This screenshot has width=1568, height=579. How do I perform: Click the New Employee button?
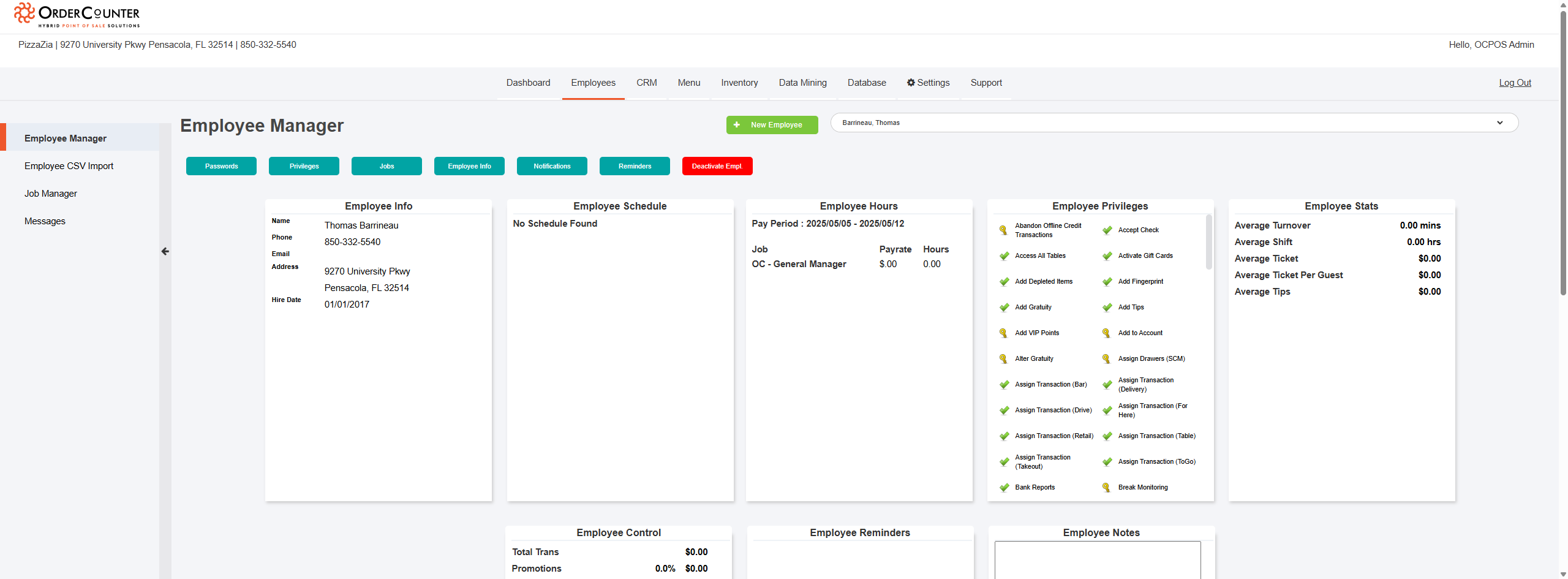772,125
